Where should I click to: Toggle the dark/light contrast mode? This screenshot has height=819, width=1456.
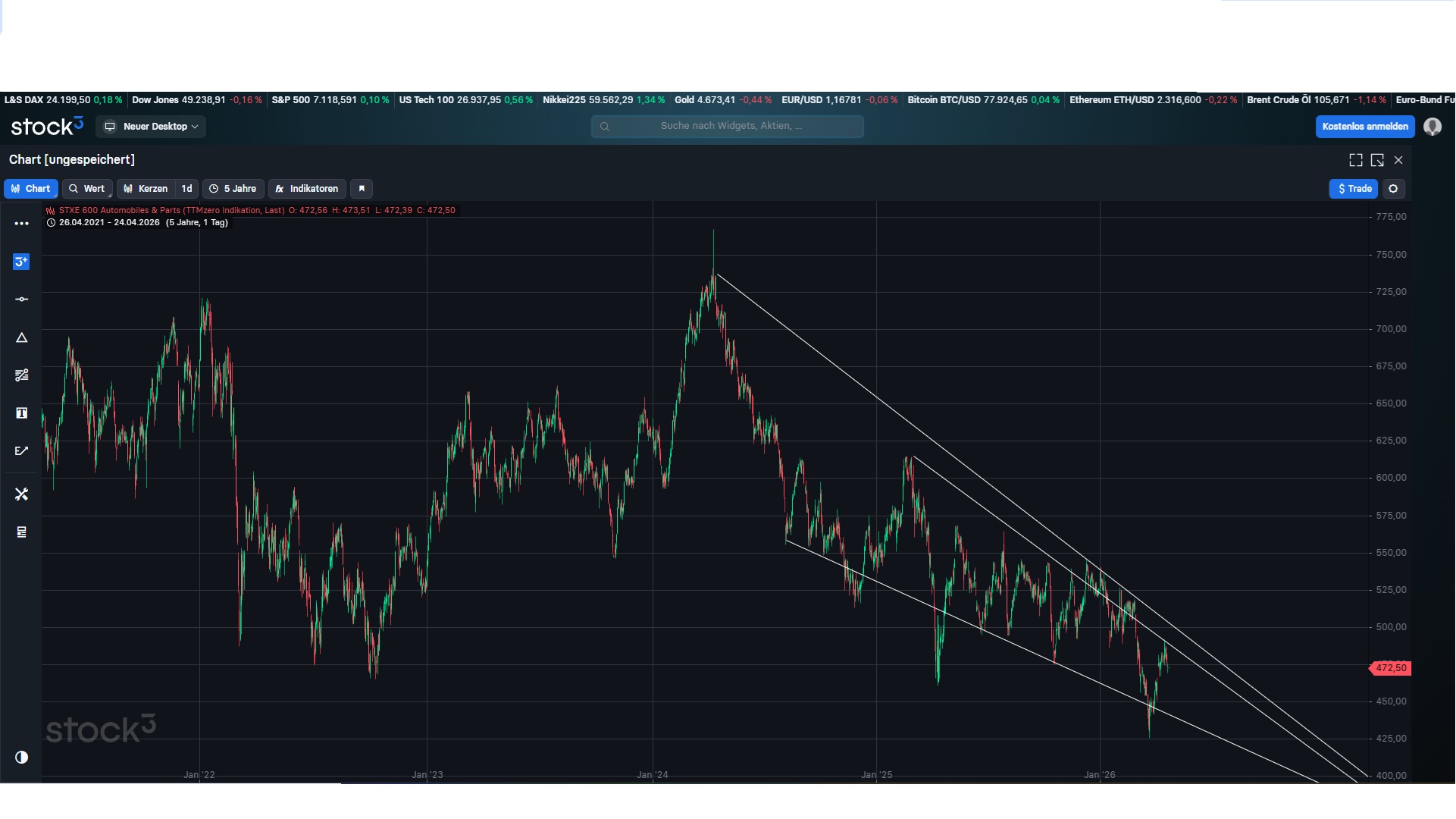coord(21,758)
